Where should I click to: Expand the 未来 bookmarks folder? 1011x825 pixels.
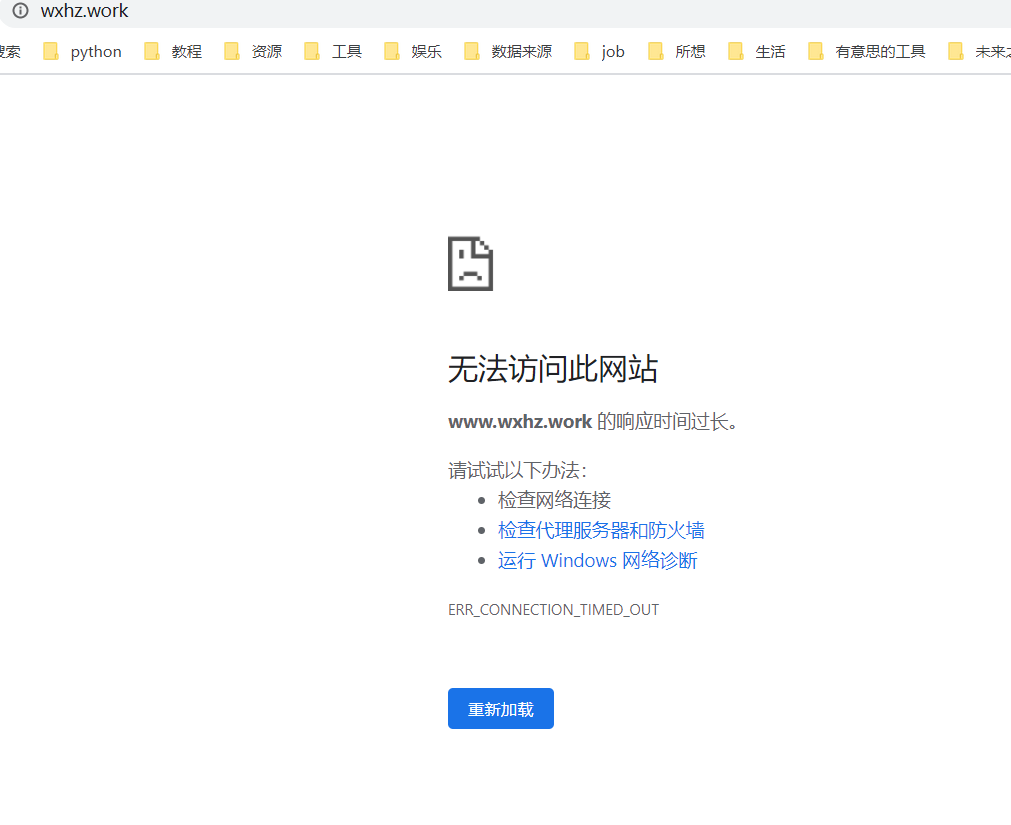coord(985,51)
